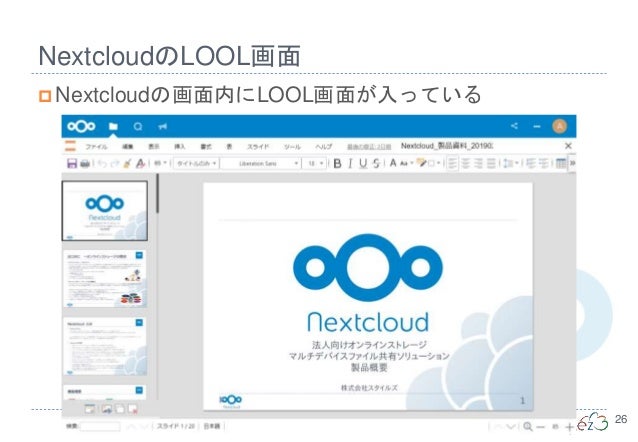Click the font color A icon

point(393,163)
